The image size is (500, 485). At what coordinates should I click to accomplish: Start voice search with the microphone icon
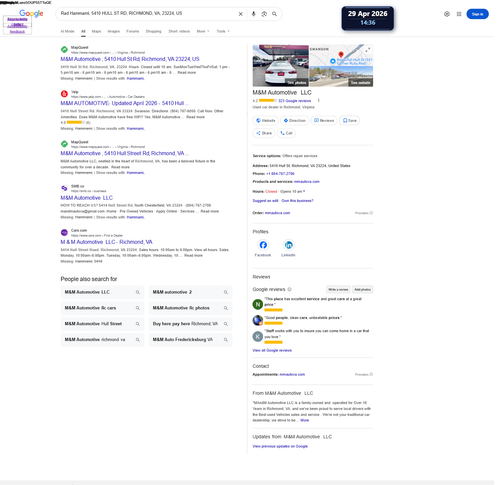[253, 14]
